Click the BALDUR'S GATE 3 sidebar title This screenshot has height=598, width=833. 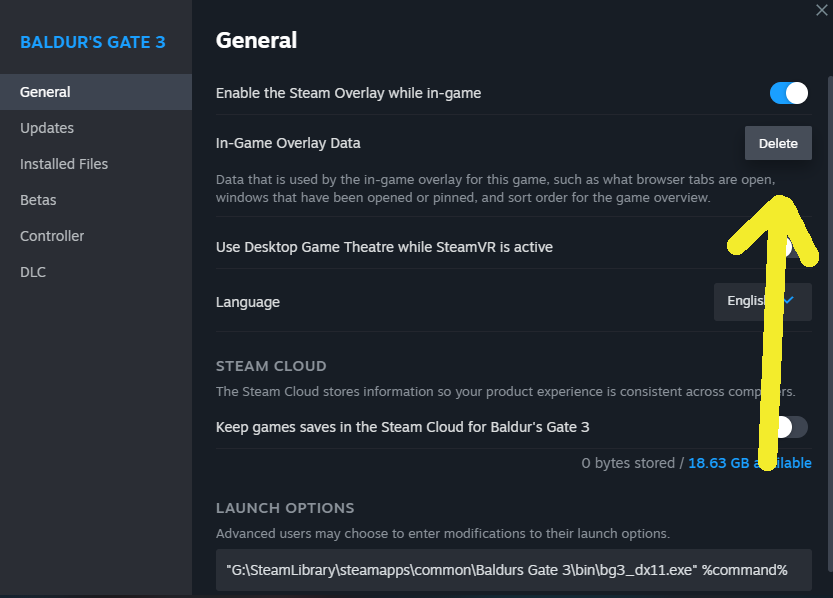(93, 42)
